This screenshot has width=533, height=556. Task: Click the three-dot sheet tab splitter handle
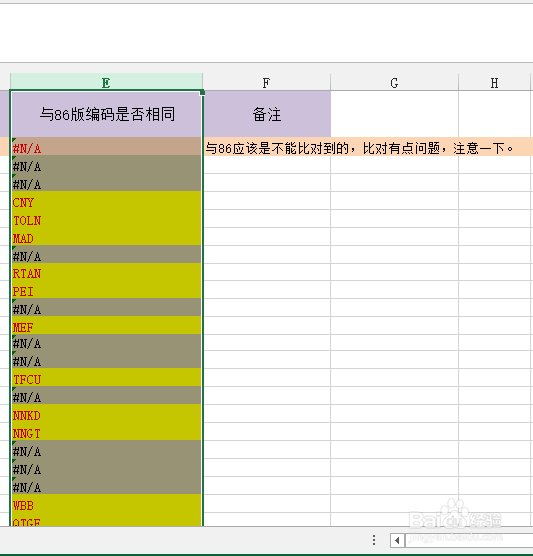[374, 540]
